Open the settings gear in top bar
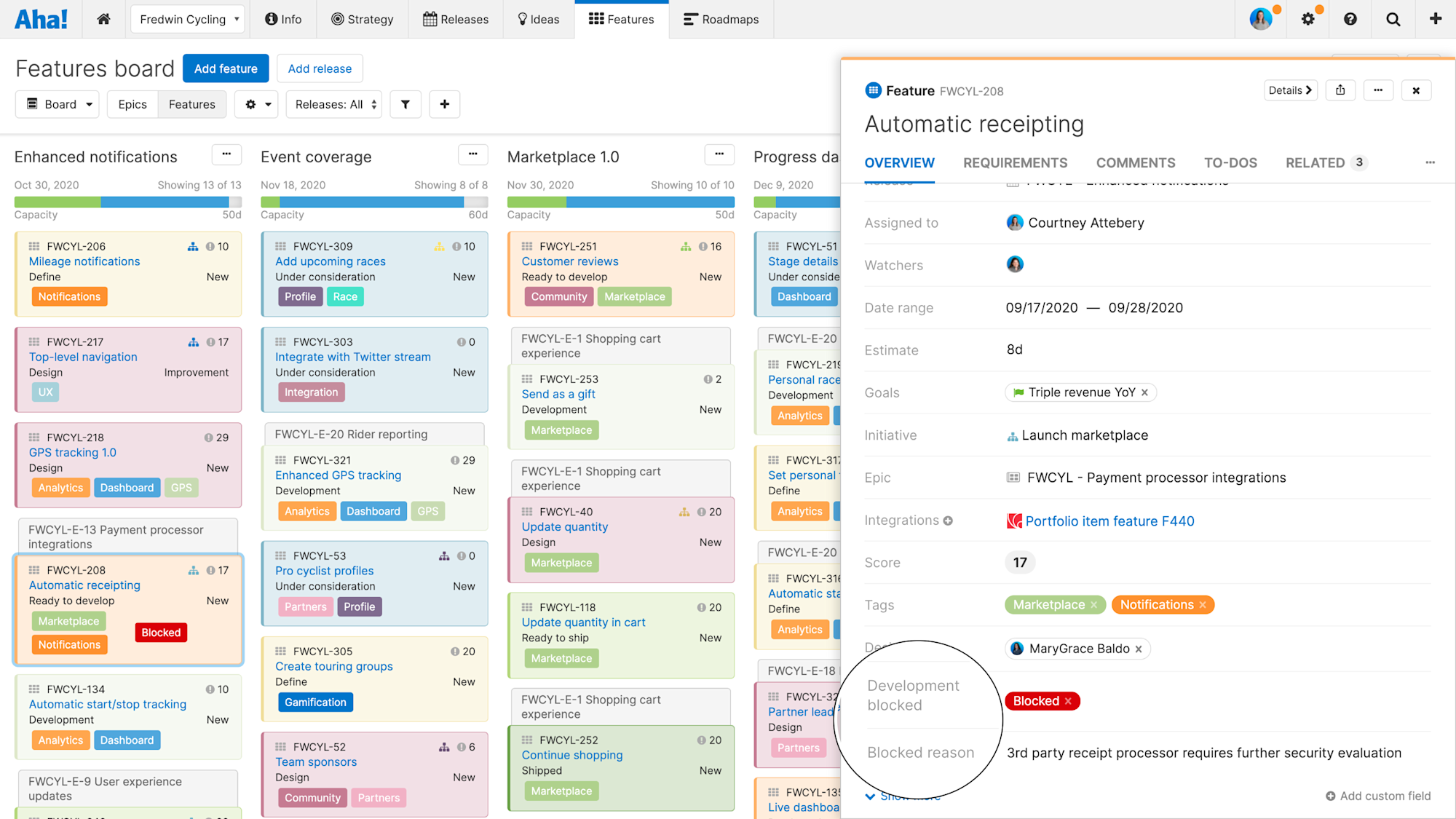Image resolution: width=1456 pixels, height=819 pixels. [x=1308, y=19]
